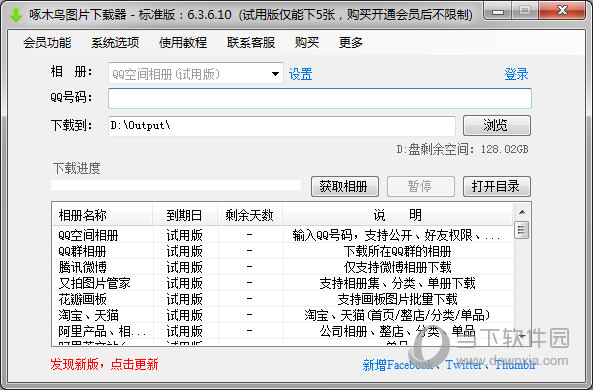Click the green download arrow app icon

(x=16, y=15)
